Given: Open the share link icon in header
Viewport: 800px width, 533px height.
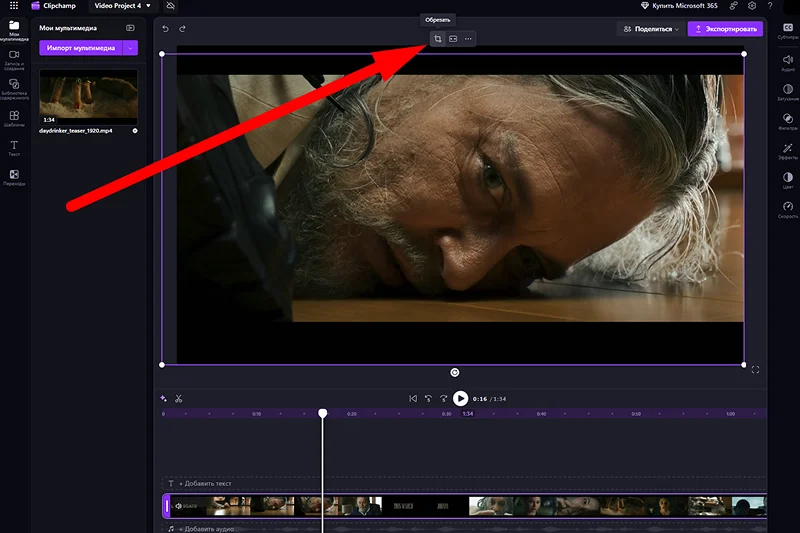Looking at the screenshot, I should 733,6.
